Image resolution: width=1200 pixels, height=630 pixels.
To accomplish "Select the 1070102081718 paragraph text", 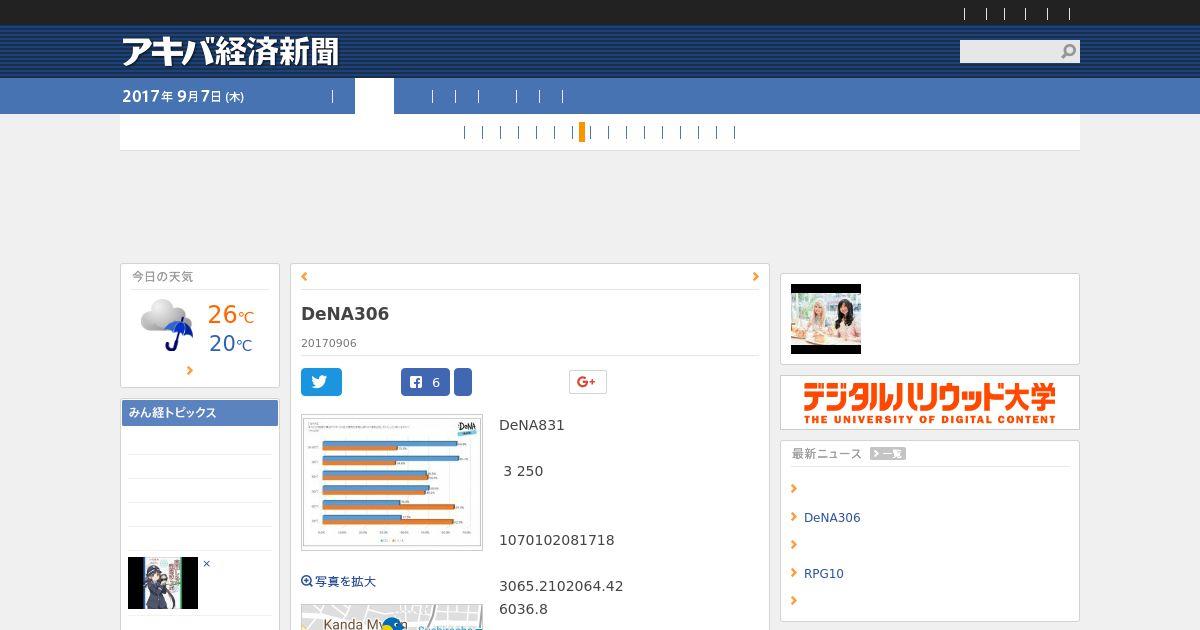I will (557, 540).
